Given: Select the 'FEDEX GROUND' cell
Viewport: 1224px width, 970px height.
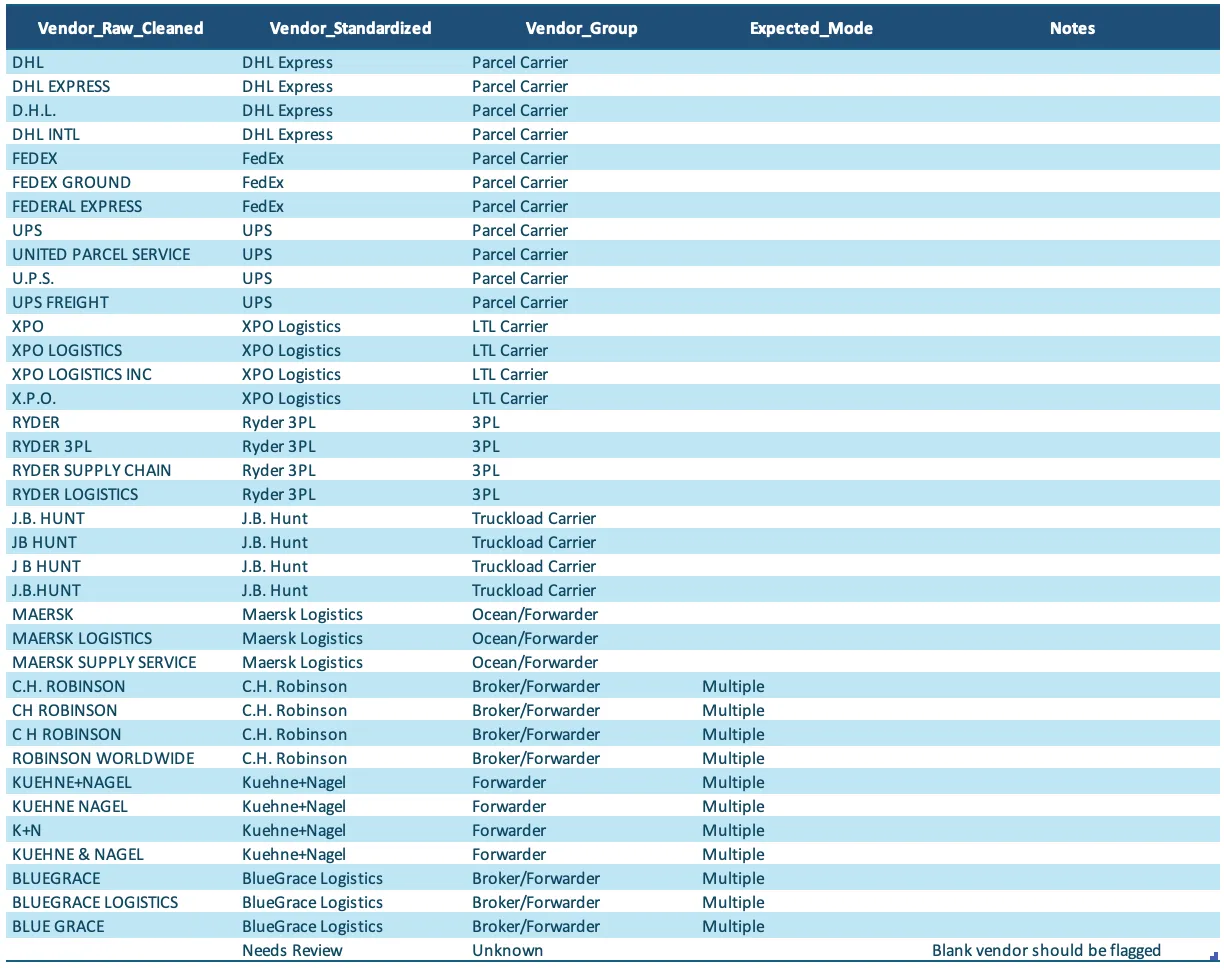Looking at the screenshot, I should tap(121, 182).
